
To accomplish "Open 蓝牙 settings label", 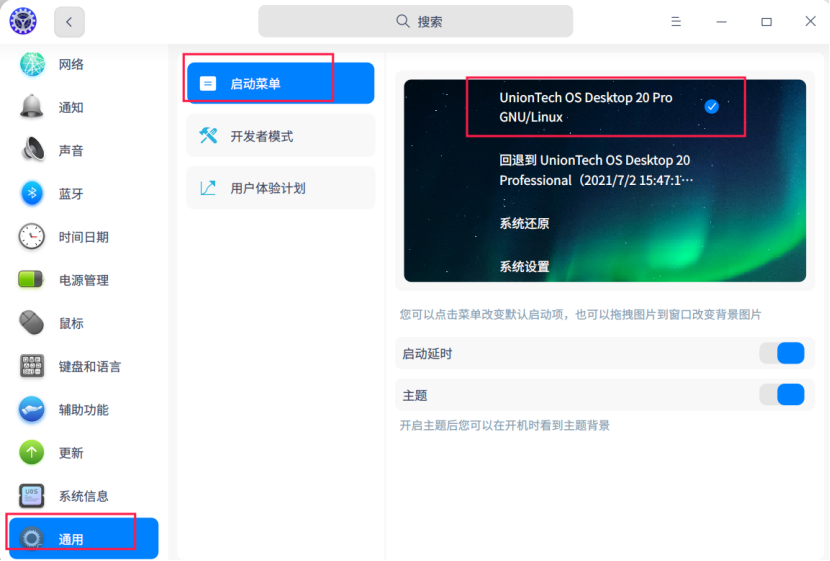I will click(71, 194).
